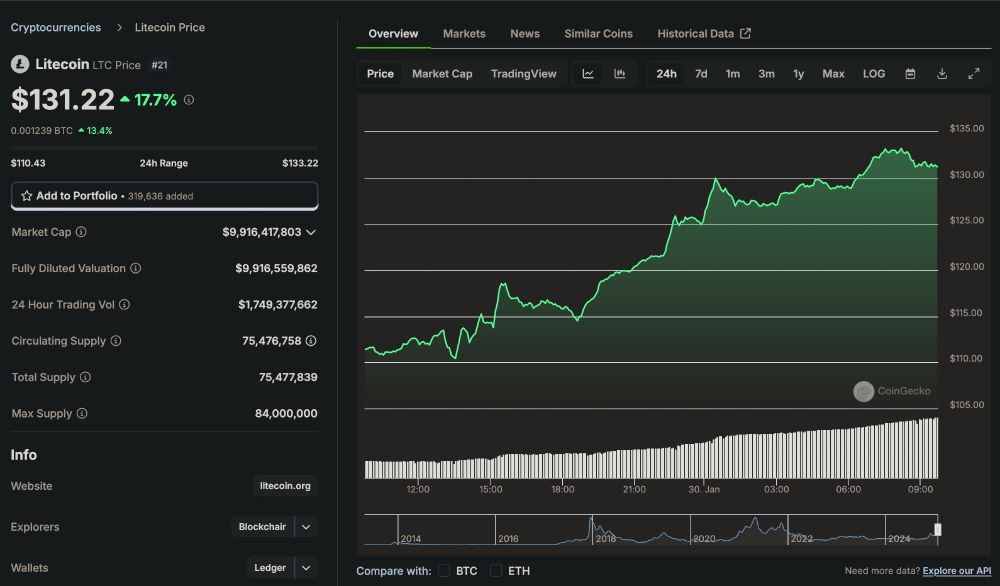Image resolution: width=1000 pixels, height=586 pixels.
Task: Open litecoin.org website link
Action: coord(285,486)
